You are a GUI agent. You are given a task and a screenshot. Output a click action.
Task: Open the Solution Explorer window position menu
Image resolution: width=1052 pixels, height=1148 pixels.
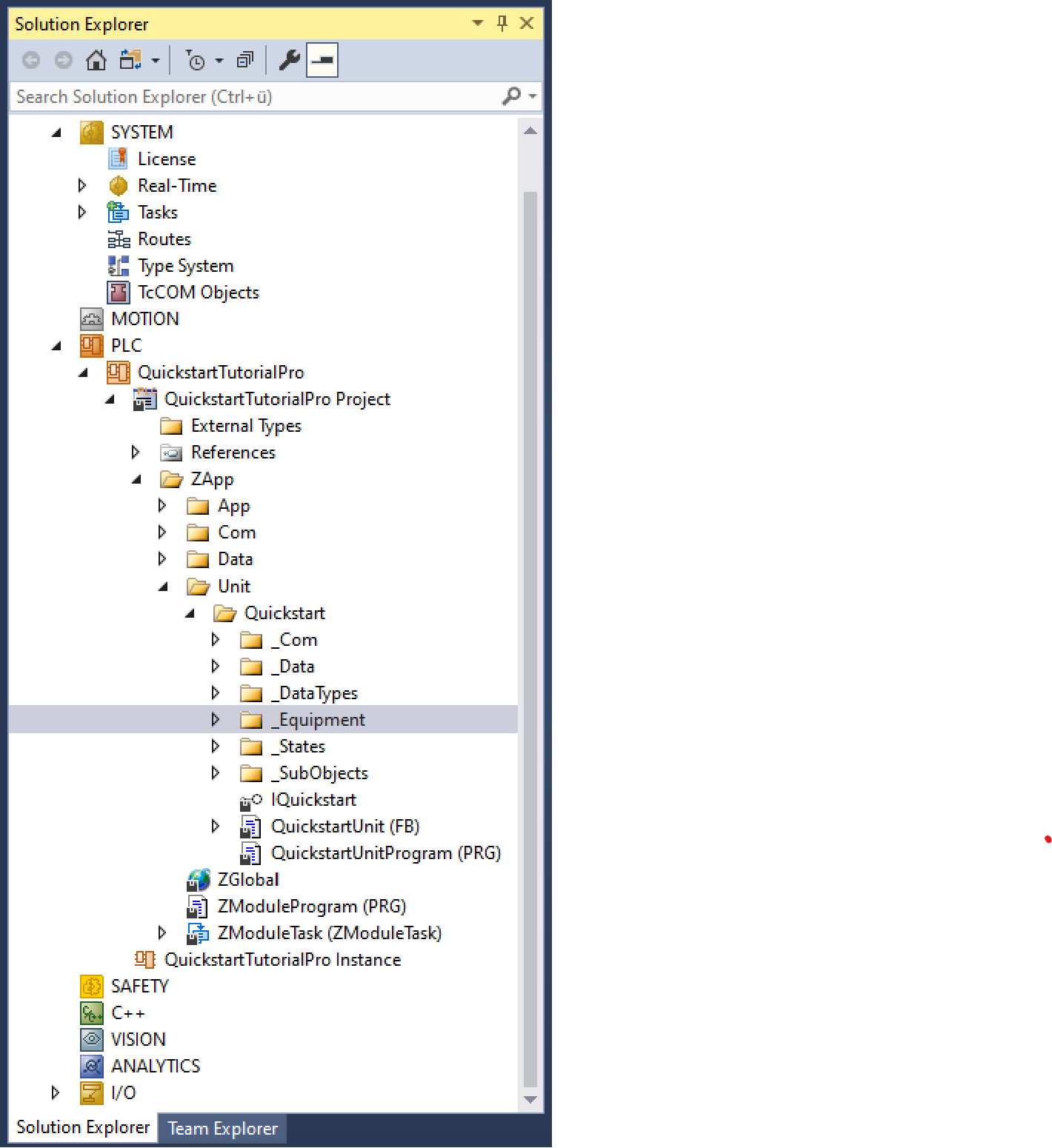click(478, 24)
